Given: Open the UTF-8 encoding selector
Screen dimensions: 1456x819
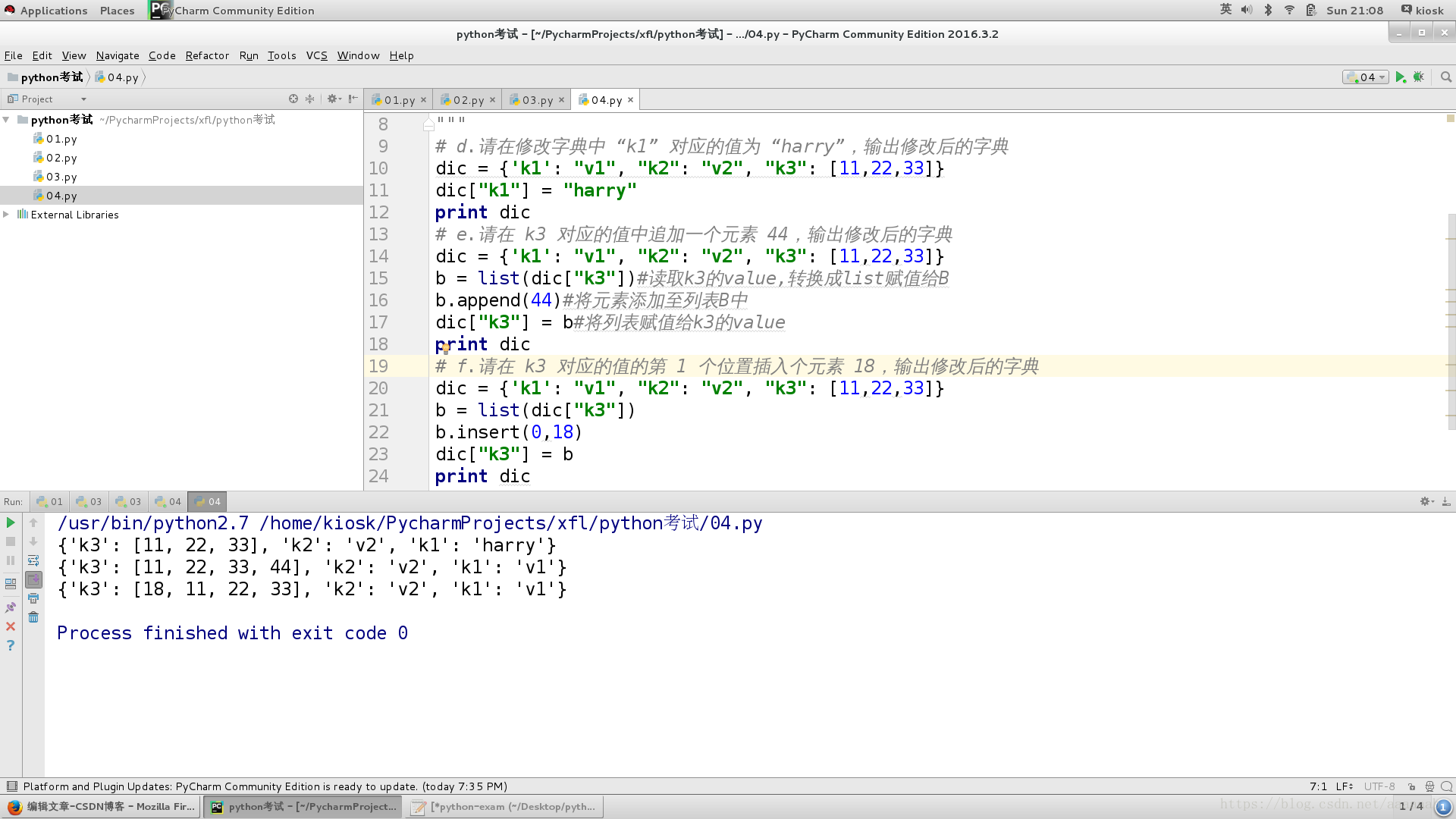Looking at the screenshot, I should (1379, 786).
